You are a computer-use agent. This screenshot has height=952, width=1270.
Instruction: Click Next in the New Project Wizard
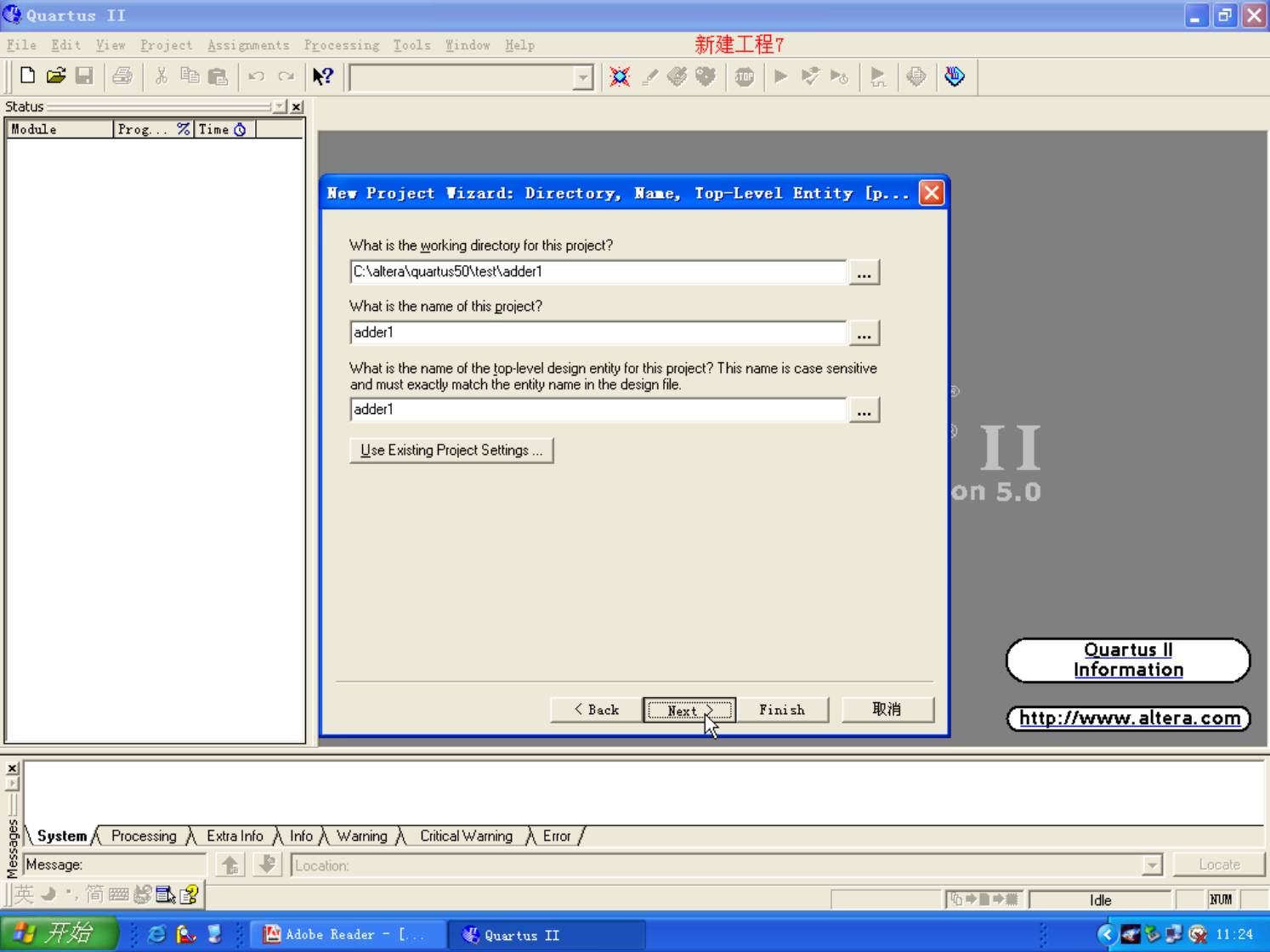tap(689, 710)
